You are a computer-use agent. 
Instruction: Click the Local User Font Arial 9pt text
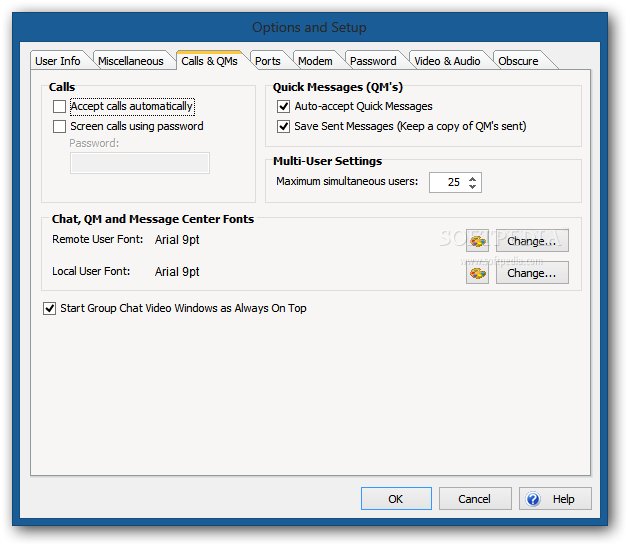coord(177,272)
